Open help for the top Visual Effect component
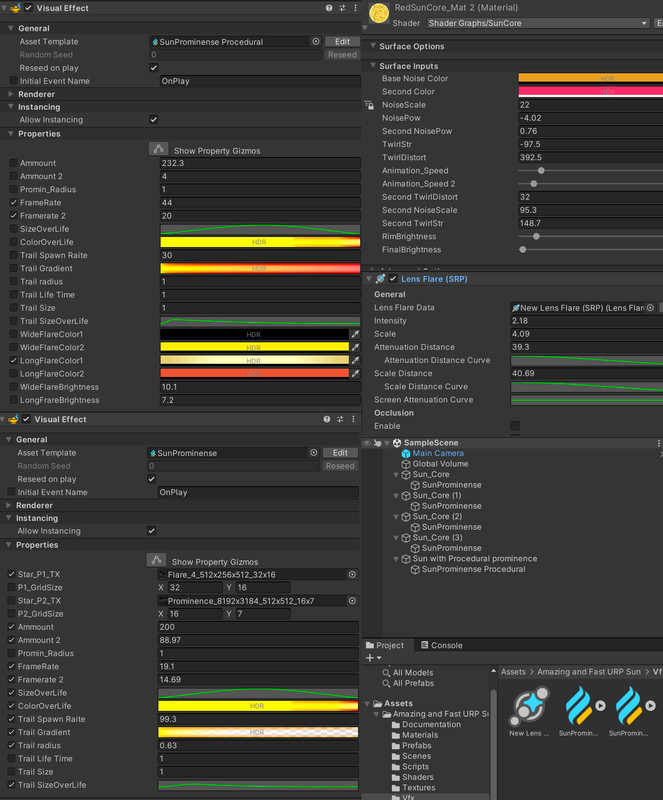Image resolution: width=663 pixels, height=800 pixels. pos(329,8)
